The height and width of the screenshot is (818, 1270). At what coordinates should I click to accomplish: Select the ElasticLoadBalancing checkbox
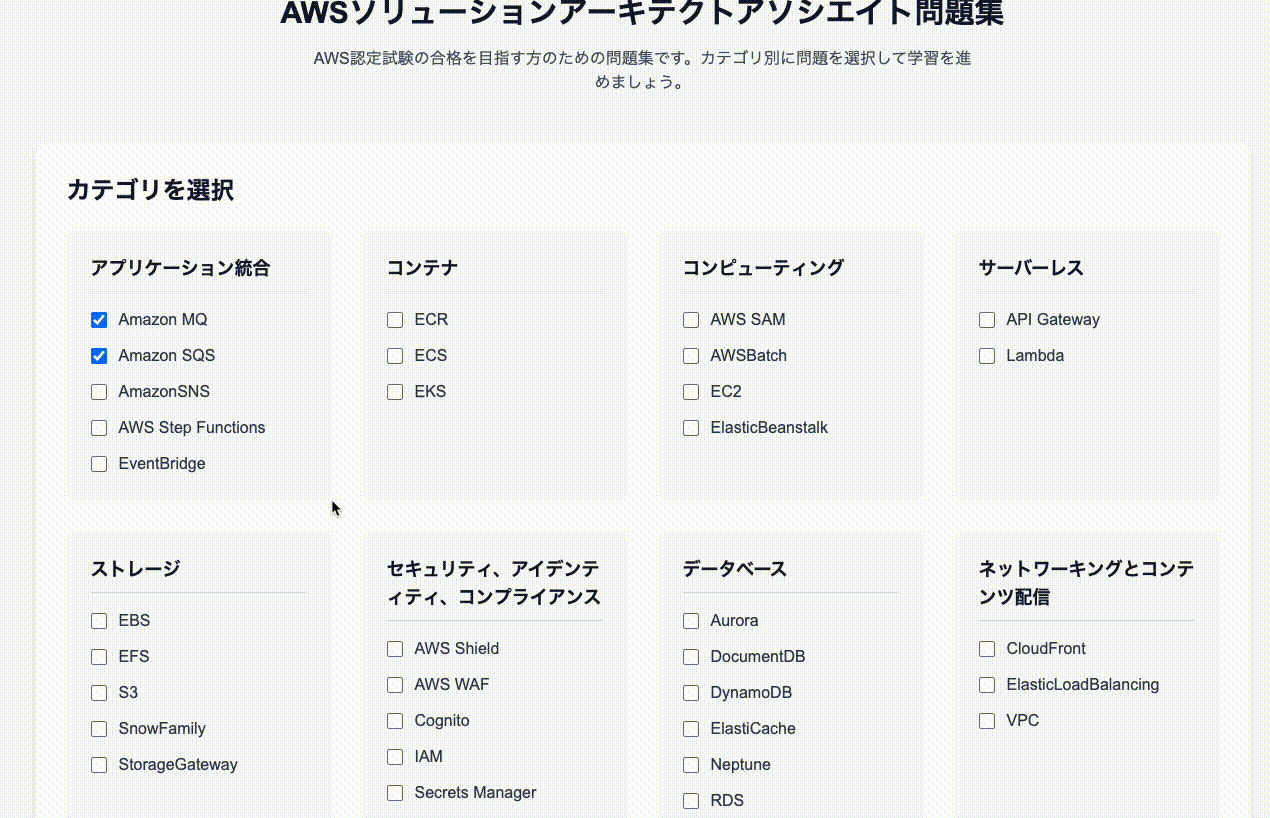point(987,685)
